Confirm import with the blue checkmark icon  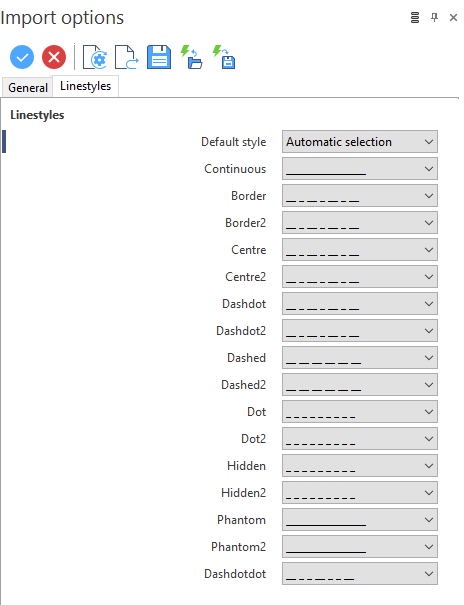click(x=22, y=57)
